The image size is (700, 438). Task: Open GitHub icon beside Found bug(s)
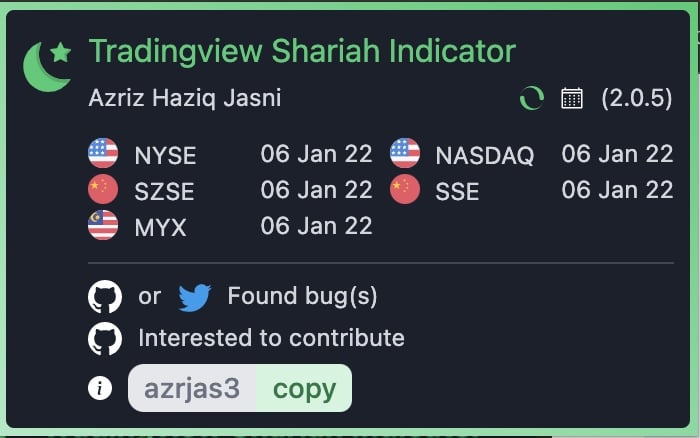105,296
